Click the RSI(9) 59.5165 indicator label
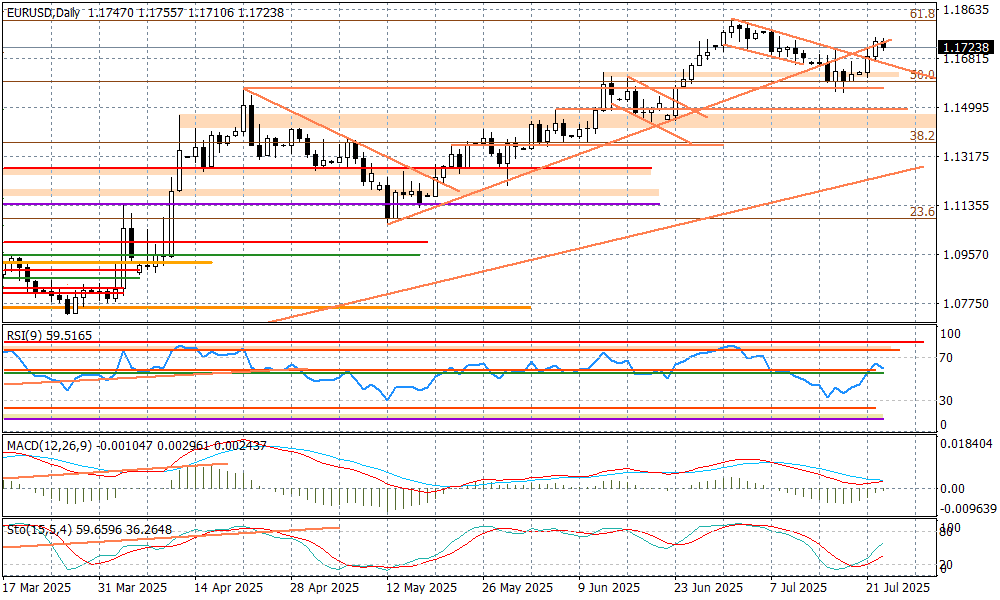The image size is (1000, 600). click(49, 334)
